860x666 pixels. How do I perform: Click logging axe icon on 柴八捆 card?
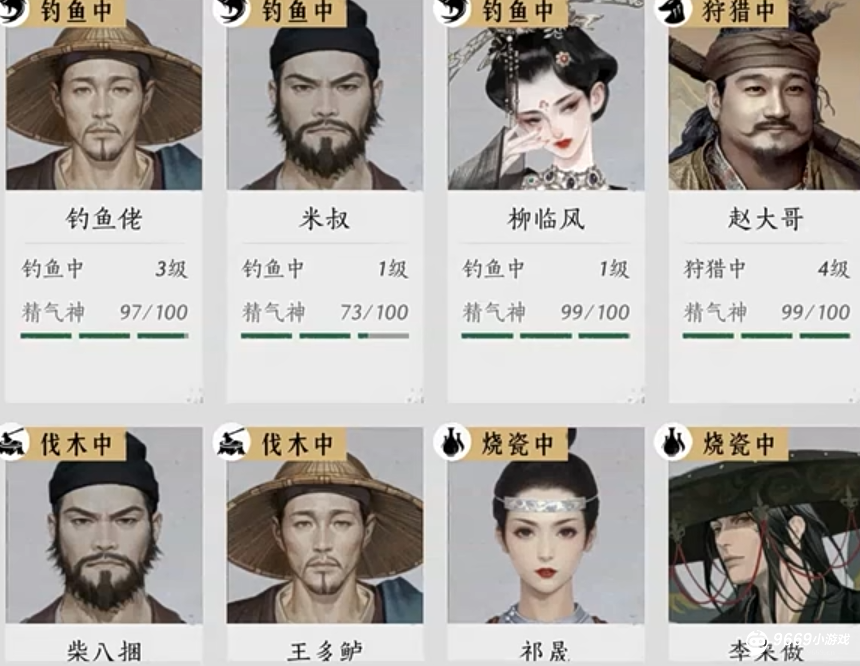(x=14, y=442)
